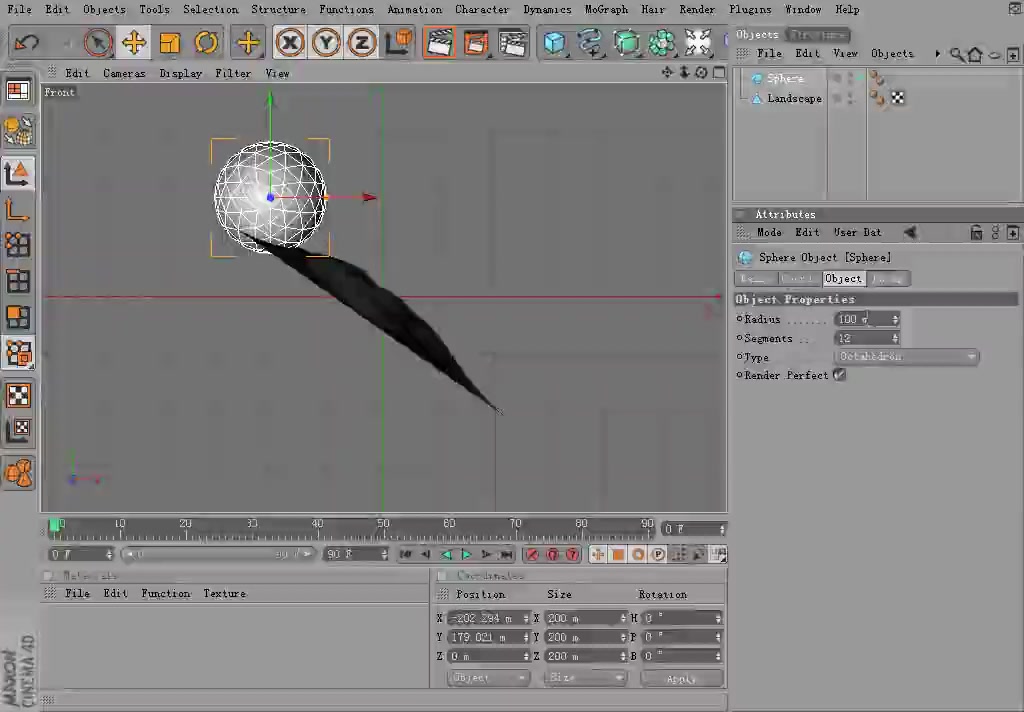Open the Type dropdown showing Octahedron
Image resolution: width=1024 pixels, height=712 pixels.
click(x=905, y=356)
